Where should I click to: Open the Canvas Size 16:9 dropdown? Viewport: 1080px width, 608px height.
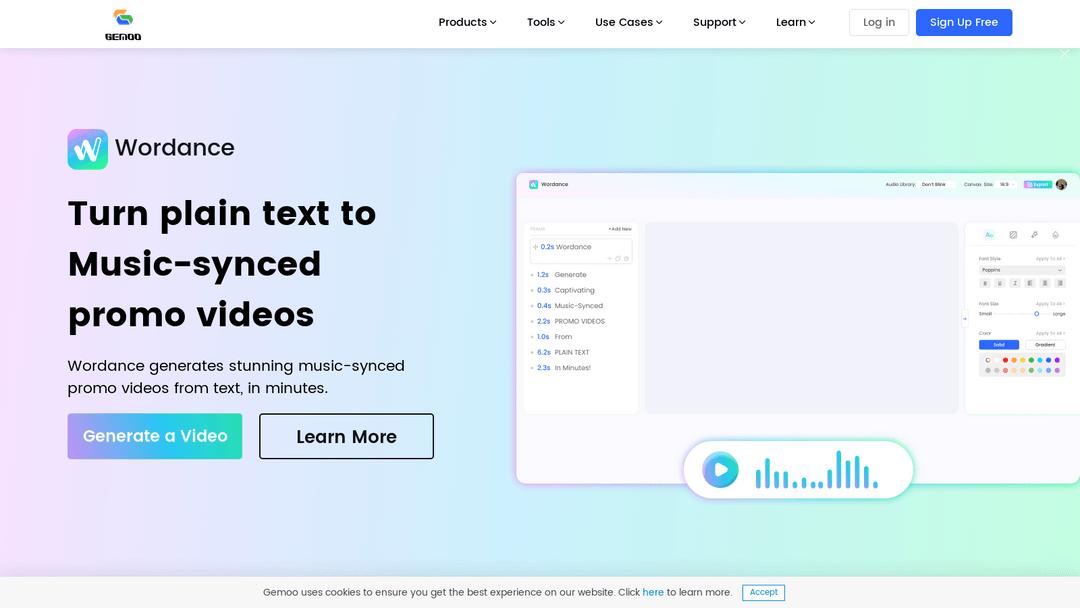[1008, 185]
